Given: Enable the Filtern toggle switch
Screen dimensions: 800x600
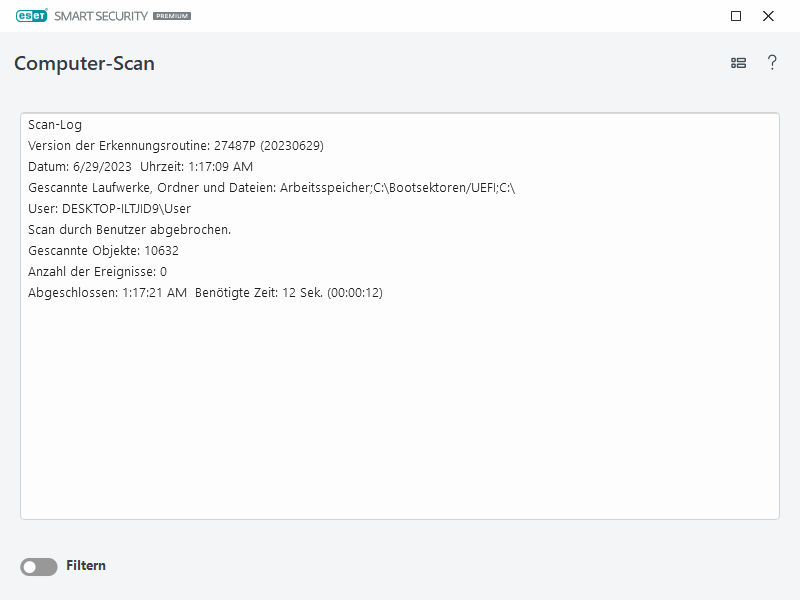Looking at the screenshot, I should coord(39,566).
